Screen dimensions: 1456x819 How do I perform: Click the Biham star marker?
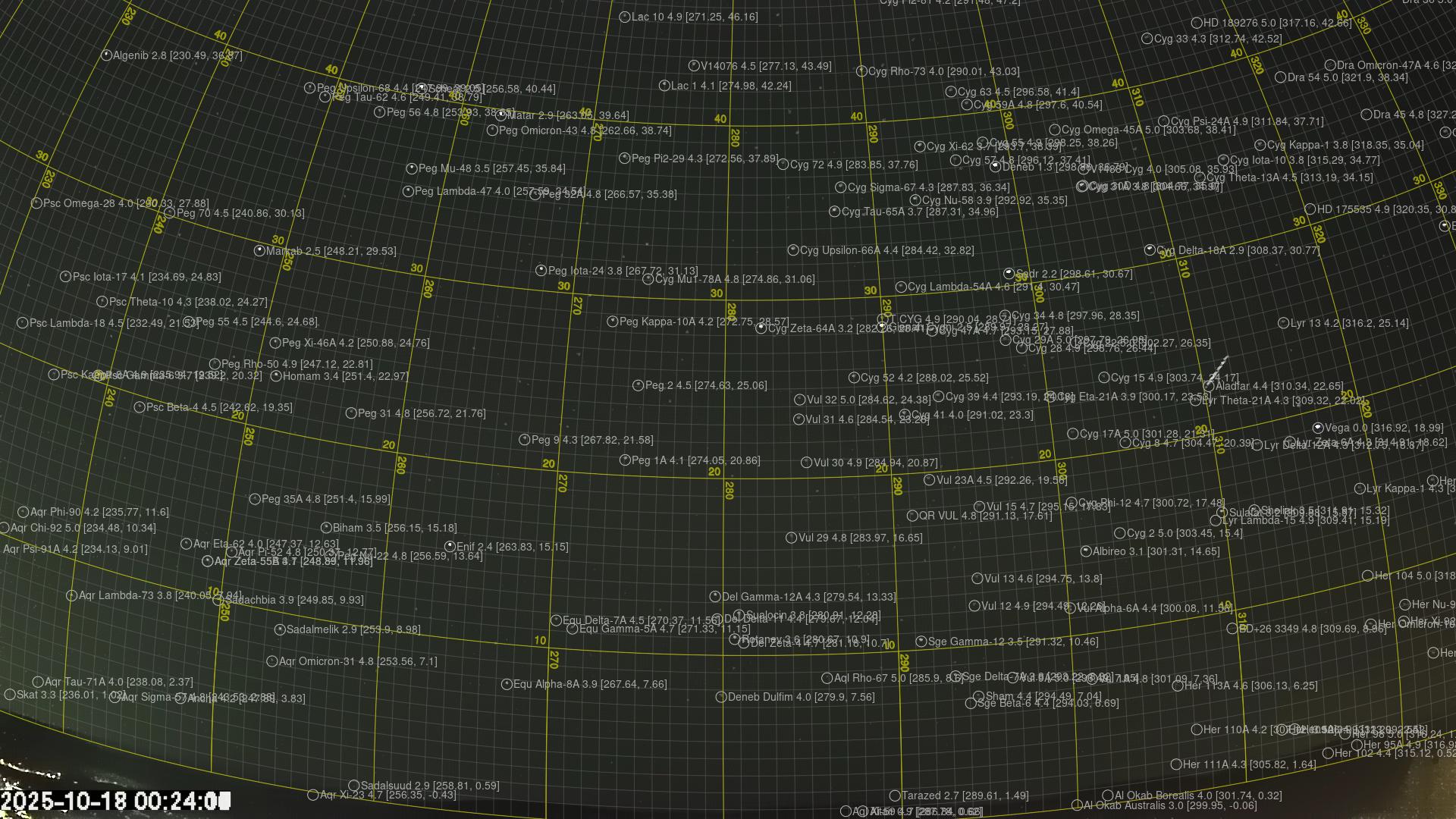pos(326,528)
